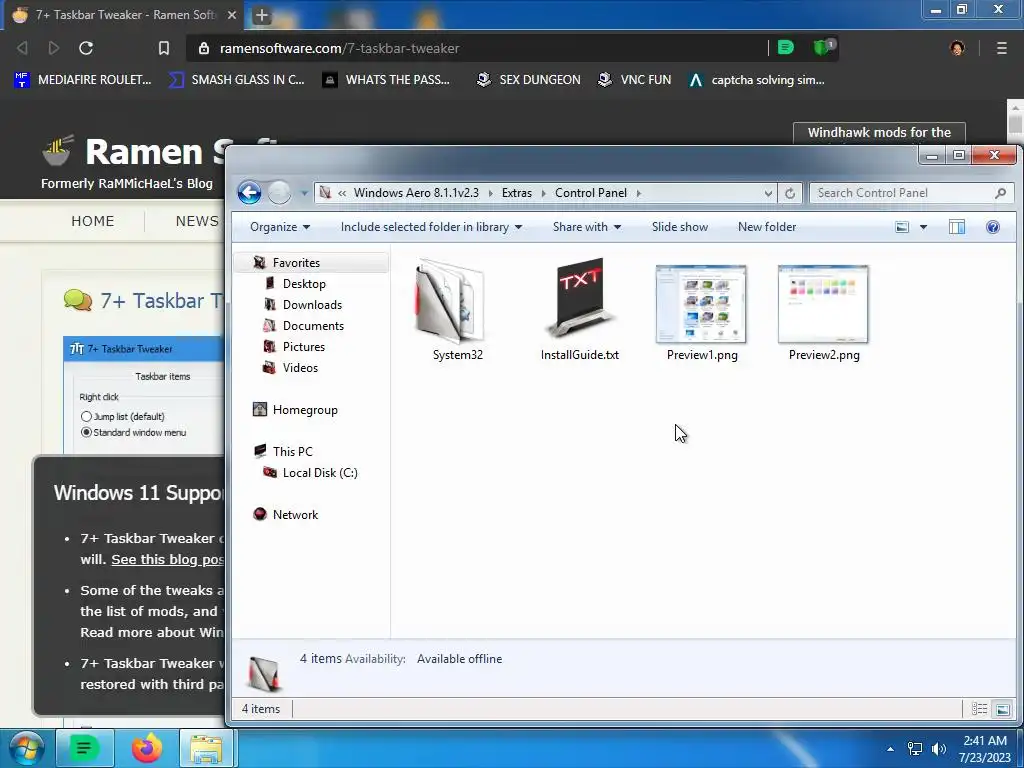Image resolution: width=1024 pixels, height=768 pixels.
Task: Open Downloads in the navigation pane
Action: (x=312, y=304)
